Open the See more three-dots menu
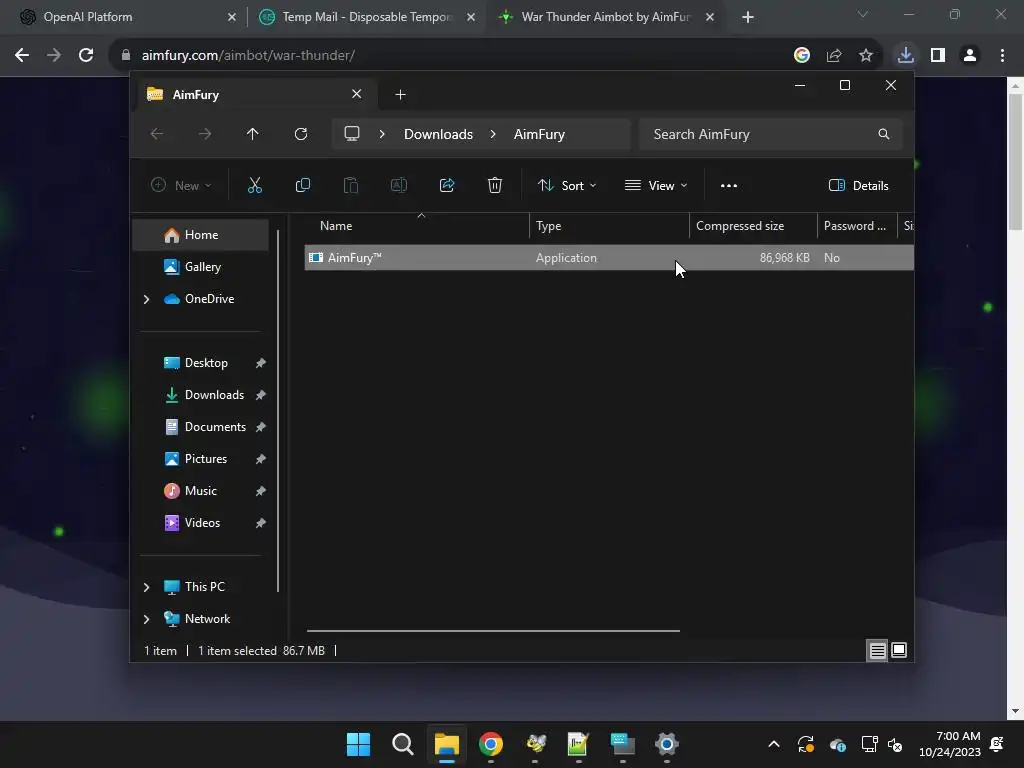 click(729, 185)
